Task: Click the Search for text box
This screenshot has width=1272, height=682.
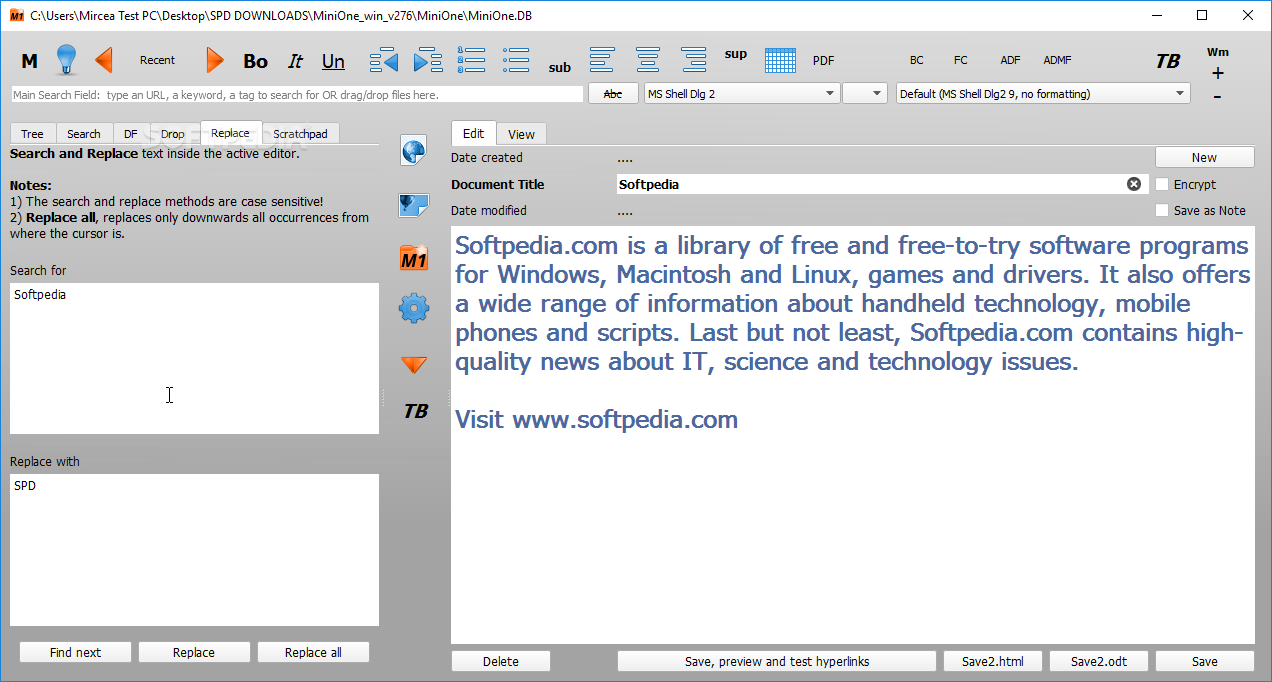Action: (x=194, y=358)
